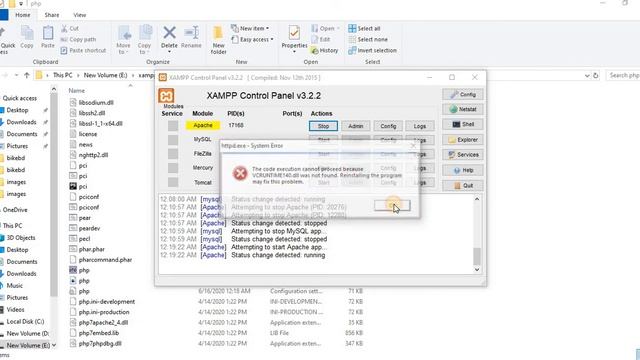Viewport: 640px width, 360px height.
Task: Refresh the File Explorer address bar
Action: [x=596, y=76]
